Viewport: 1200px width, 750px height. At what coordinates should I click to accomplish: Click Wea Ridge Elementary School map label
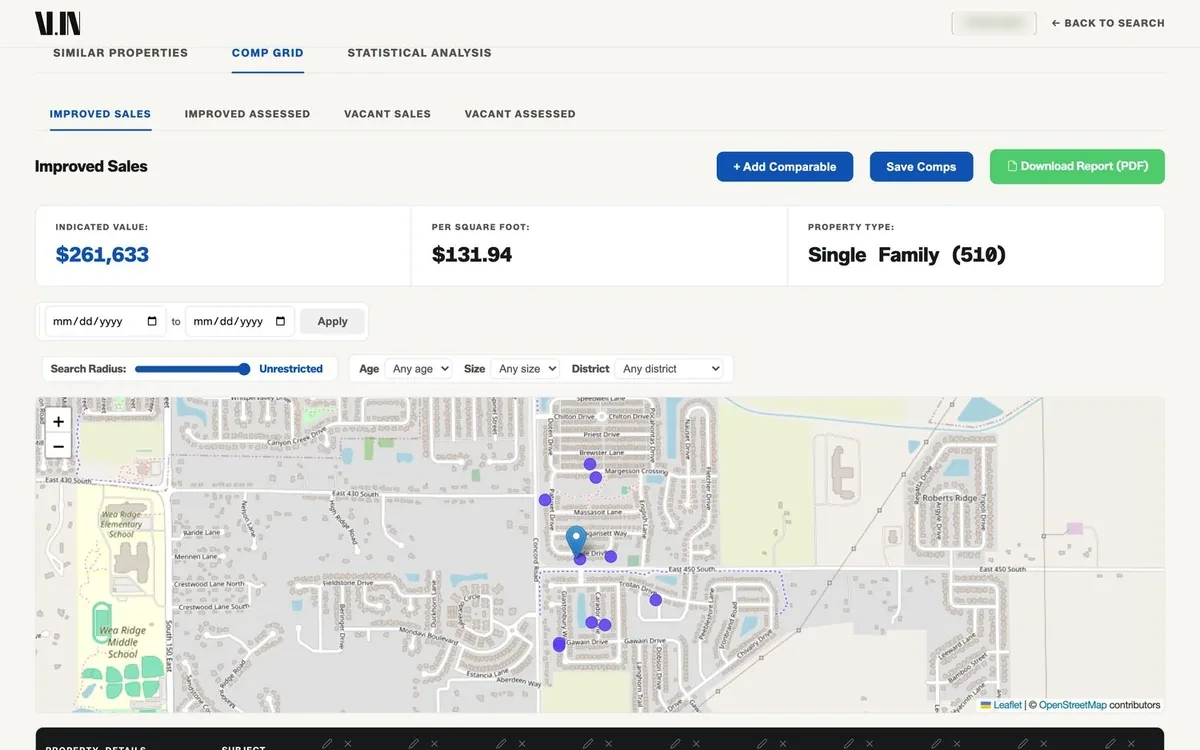[121, 524]
